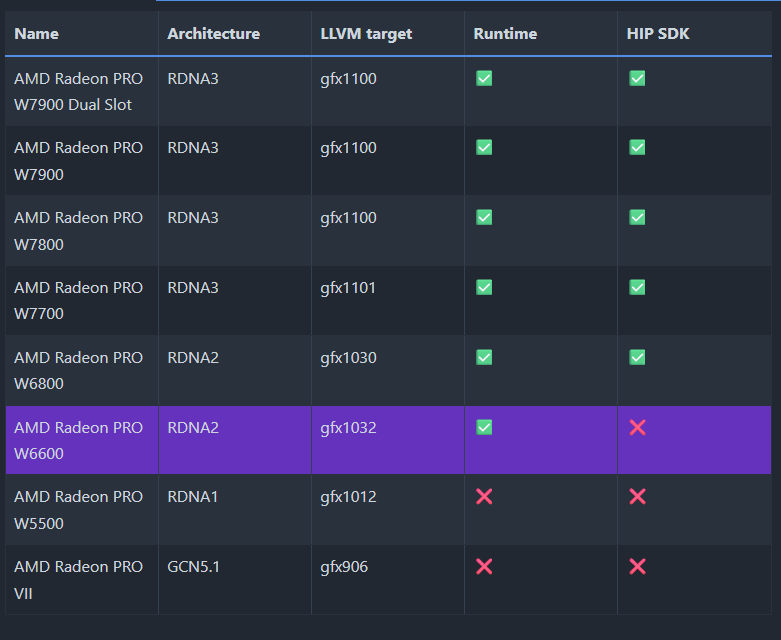
Task: Click gfx1100 in W7800 row
Action: tap(348, 218)
